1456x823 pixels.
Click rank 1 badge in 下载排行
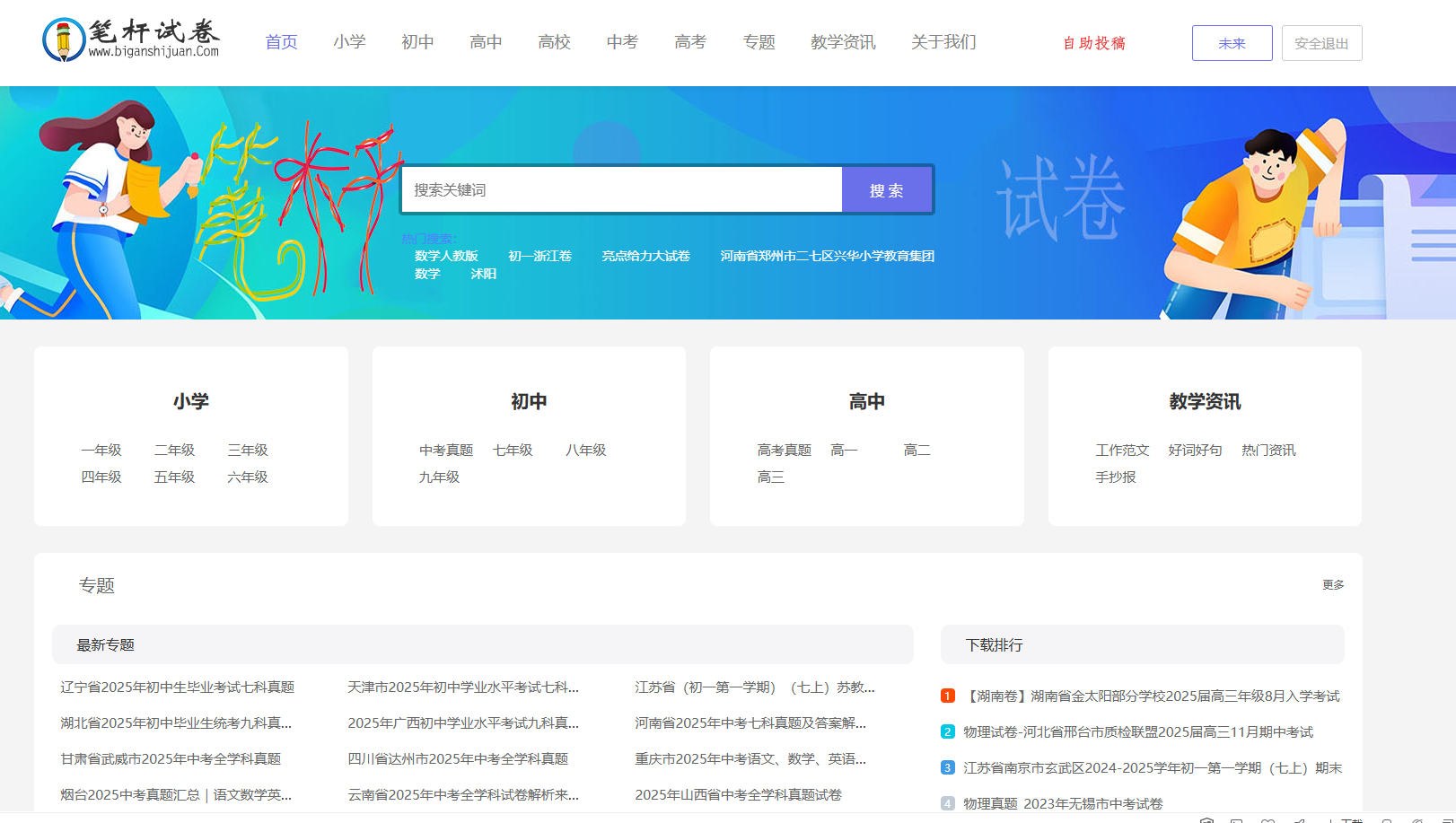[x=948, y=696]
